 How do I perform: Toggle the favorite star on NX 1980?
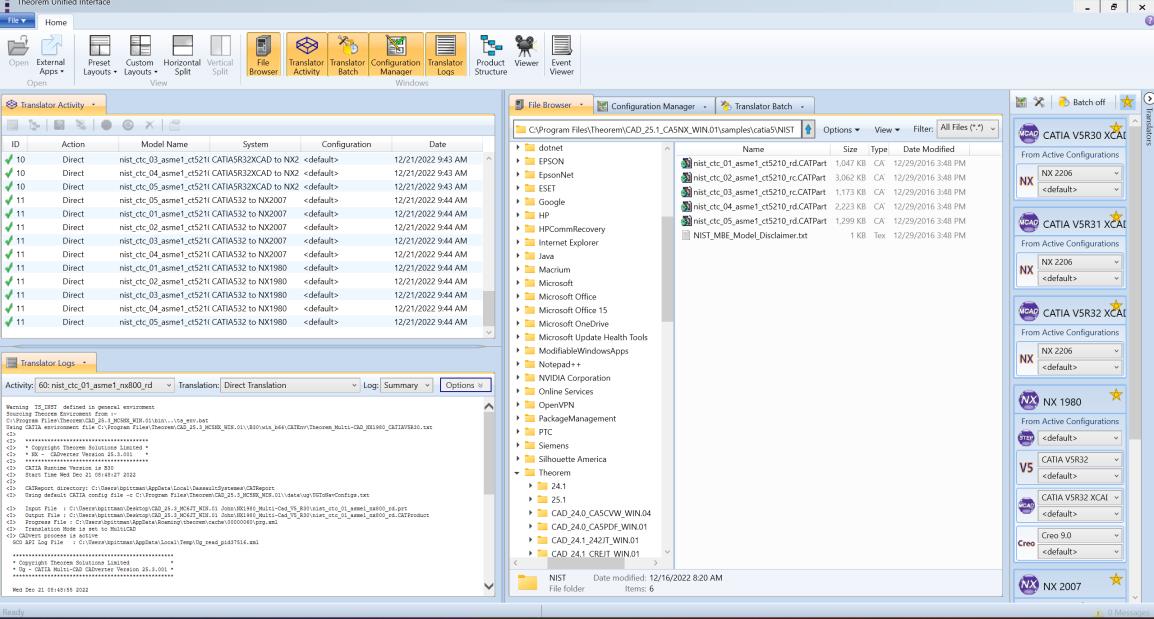point(1116,395)
